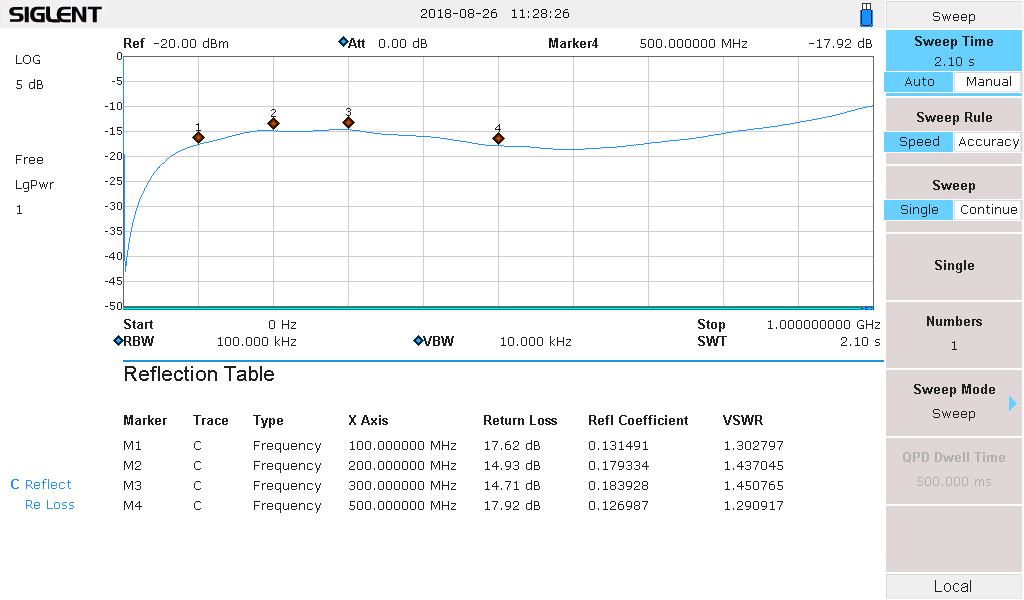Switch sweep to Continue
This screenshot has height=600, width=1024.
click(988, 210)
